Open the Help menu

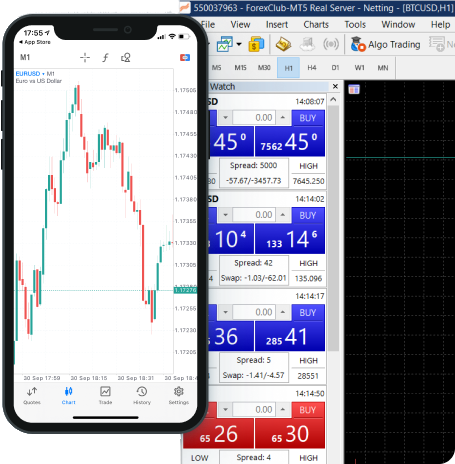440,25
